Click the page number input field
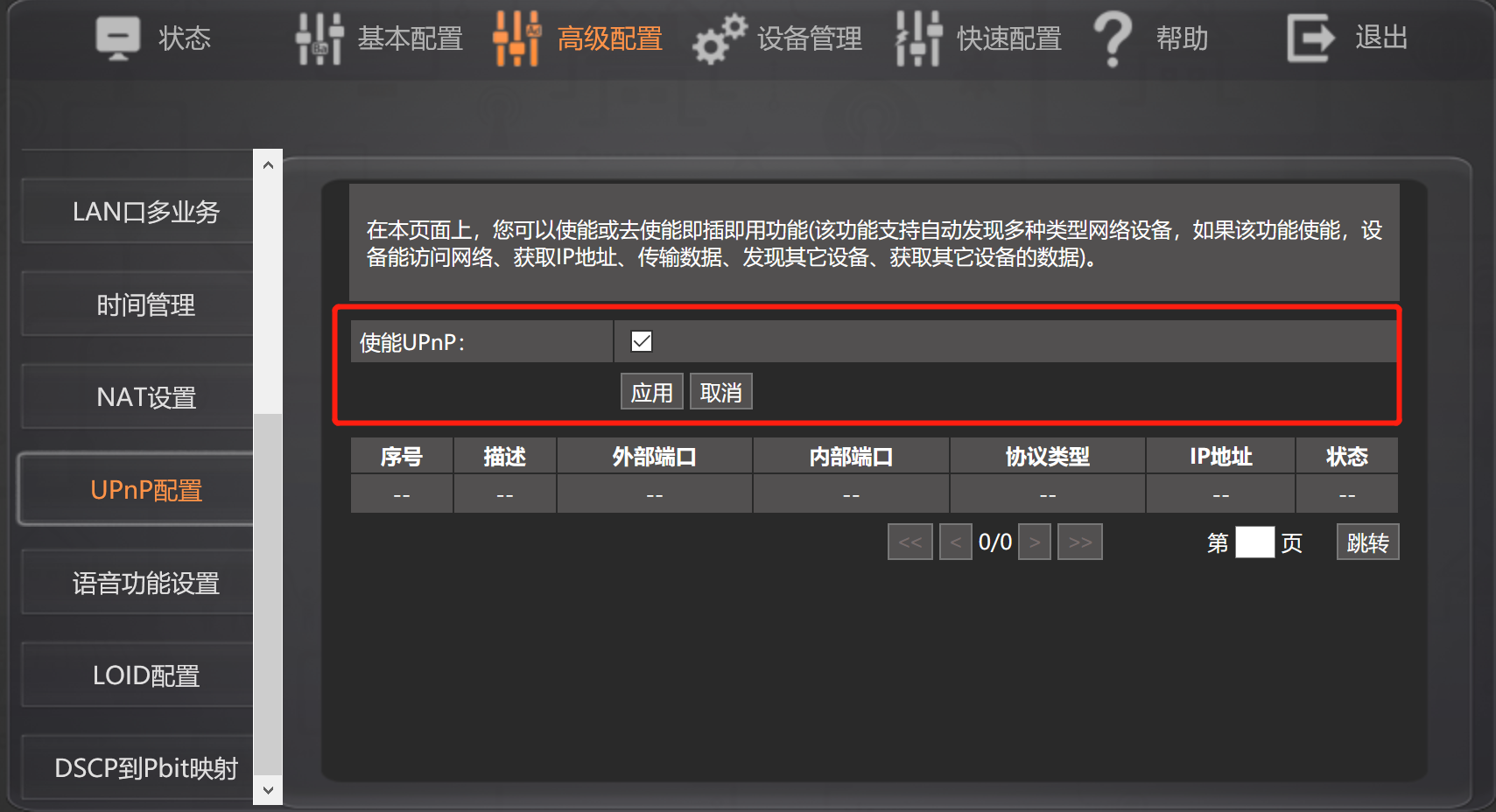The width and height of the screenshot is (1496, 812). 1254,542
